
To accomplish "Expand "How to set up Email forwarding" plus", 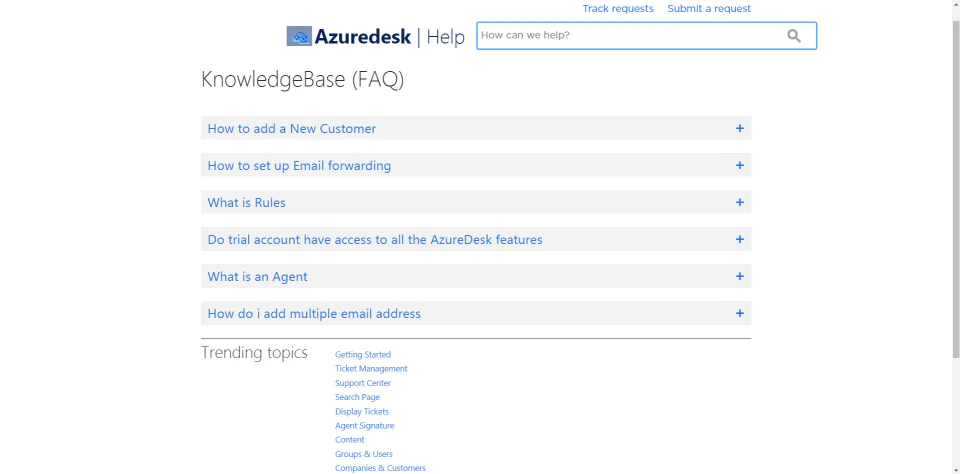I will click(740, 165).
